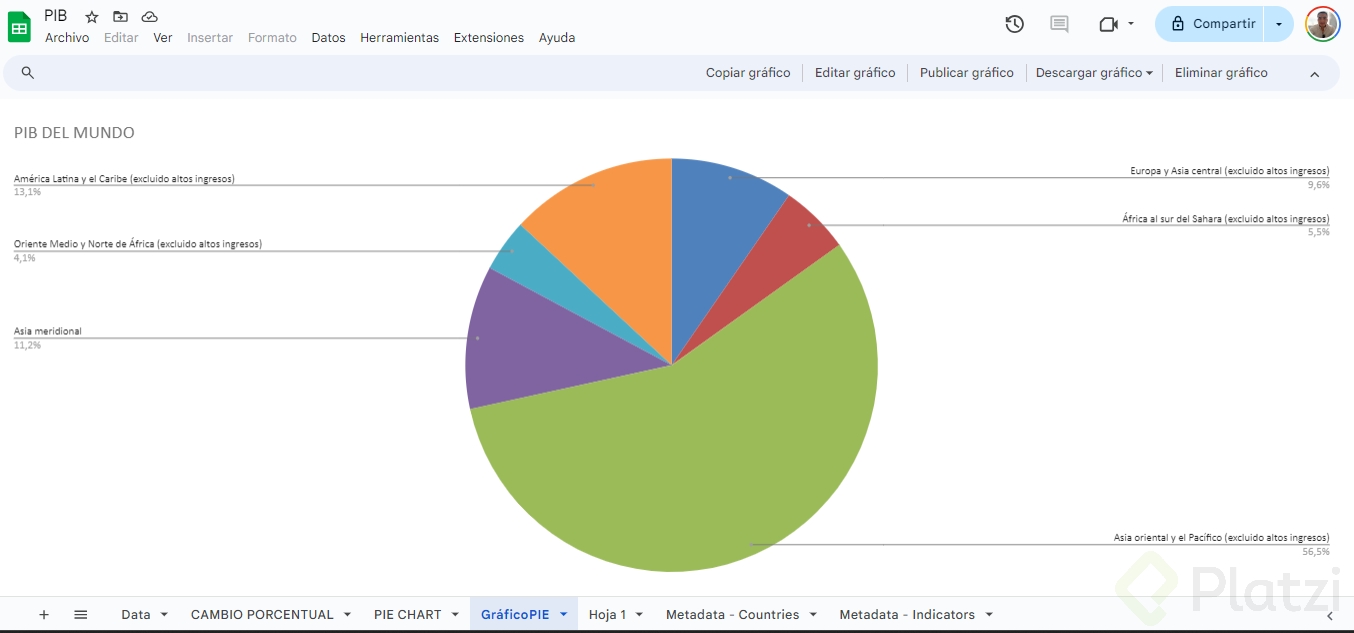Viewport: 1354px width, 633px height.
Task: Open the comments icon
Action: tap(1059, 24)
